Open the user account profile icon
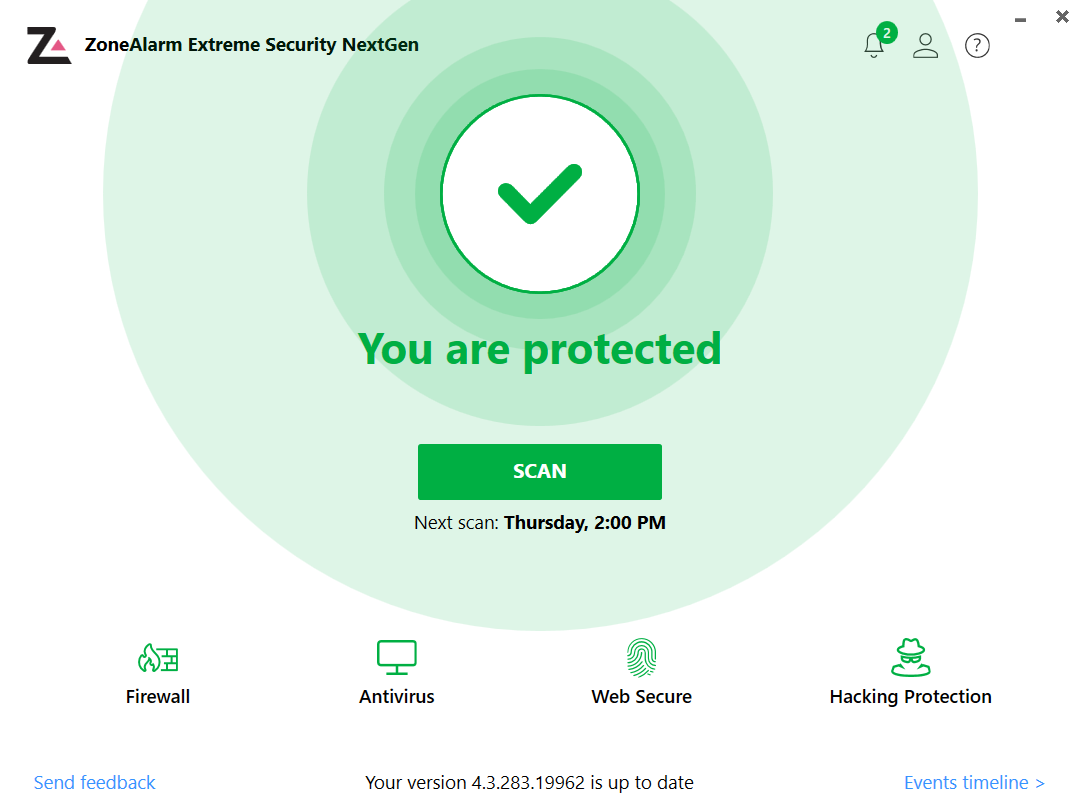 click(x=926, y=45)
